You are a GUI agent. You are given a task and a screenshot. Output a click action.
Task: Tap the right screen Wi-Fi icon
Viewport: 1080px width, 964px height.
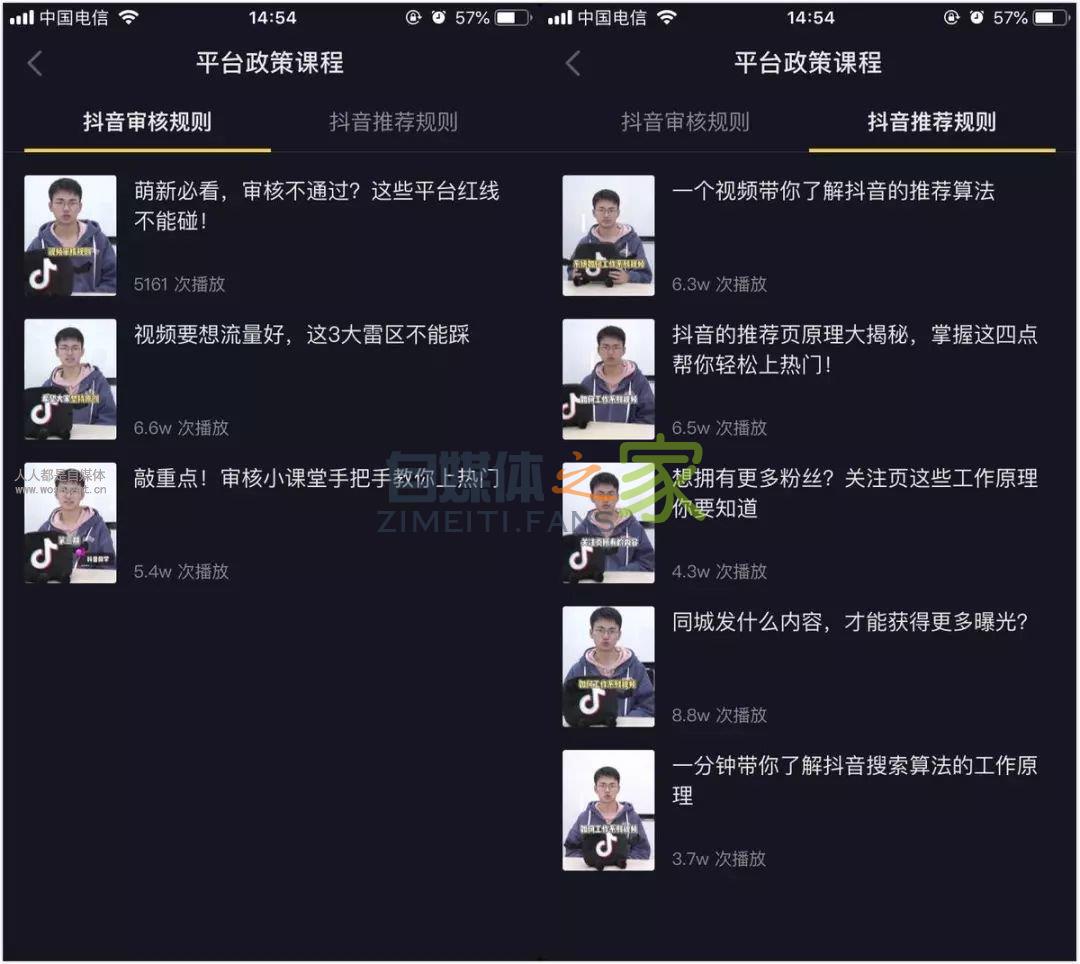point(666,17)
